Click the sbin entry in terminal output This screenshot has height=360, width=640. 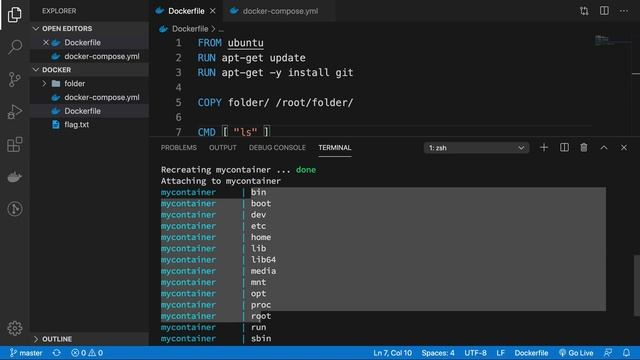point(261,338)
